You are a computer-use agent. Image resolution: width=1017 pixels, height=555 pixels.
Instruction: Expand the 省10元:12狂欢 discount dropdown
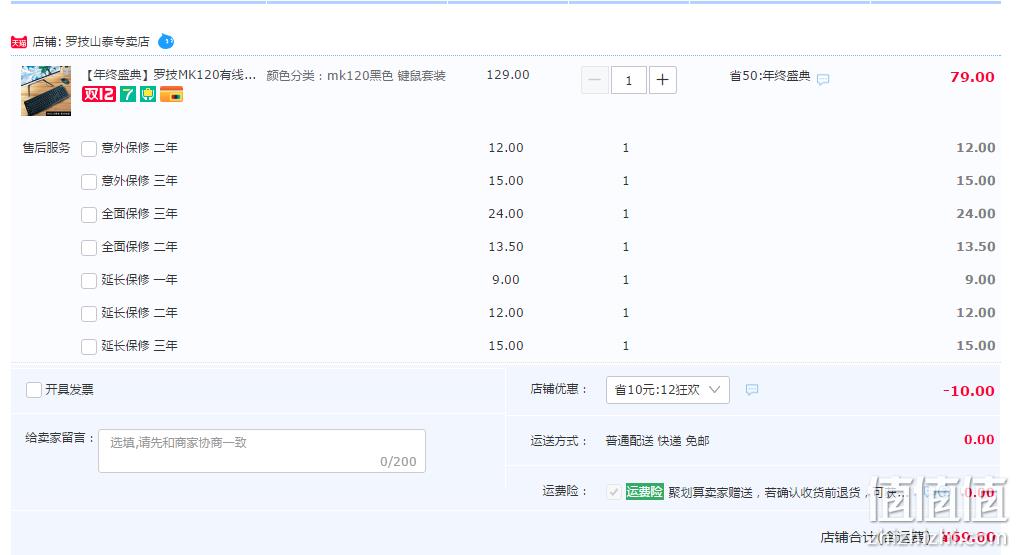point(667,390)
